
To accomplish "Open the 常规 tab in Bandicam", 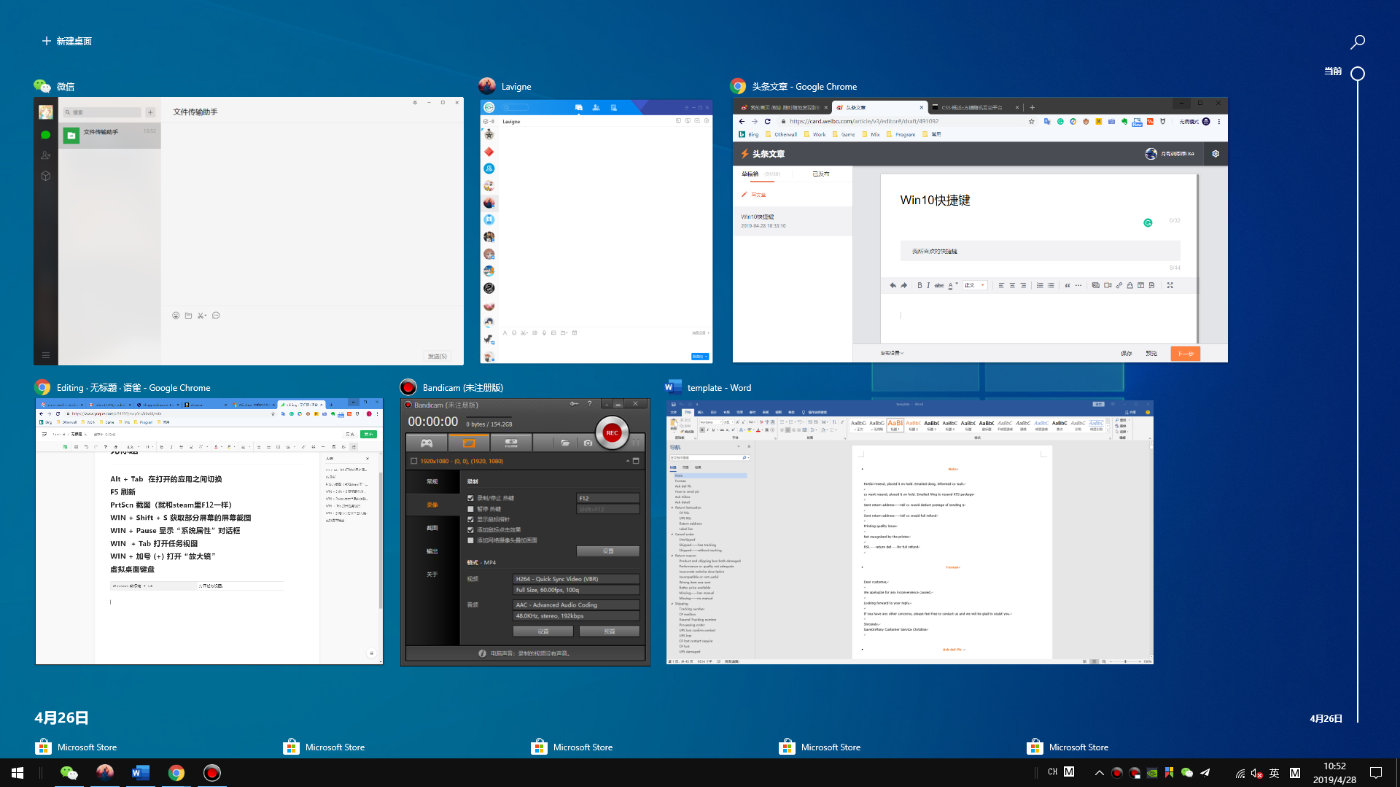I will coord(432,482).
